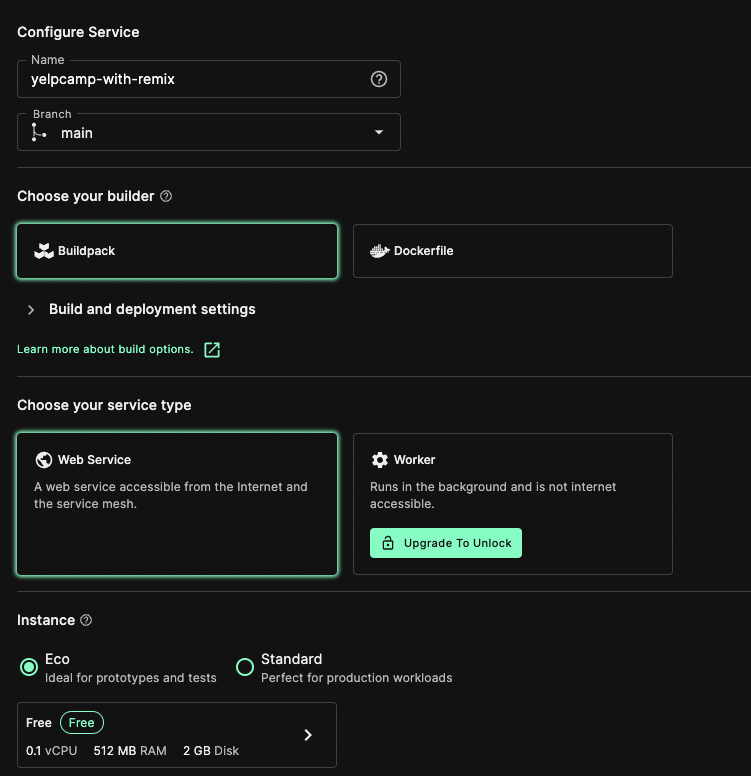Select the Eco instance radio button

coord(29,667)
